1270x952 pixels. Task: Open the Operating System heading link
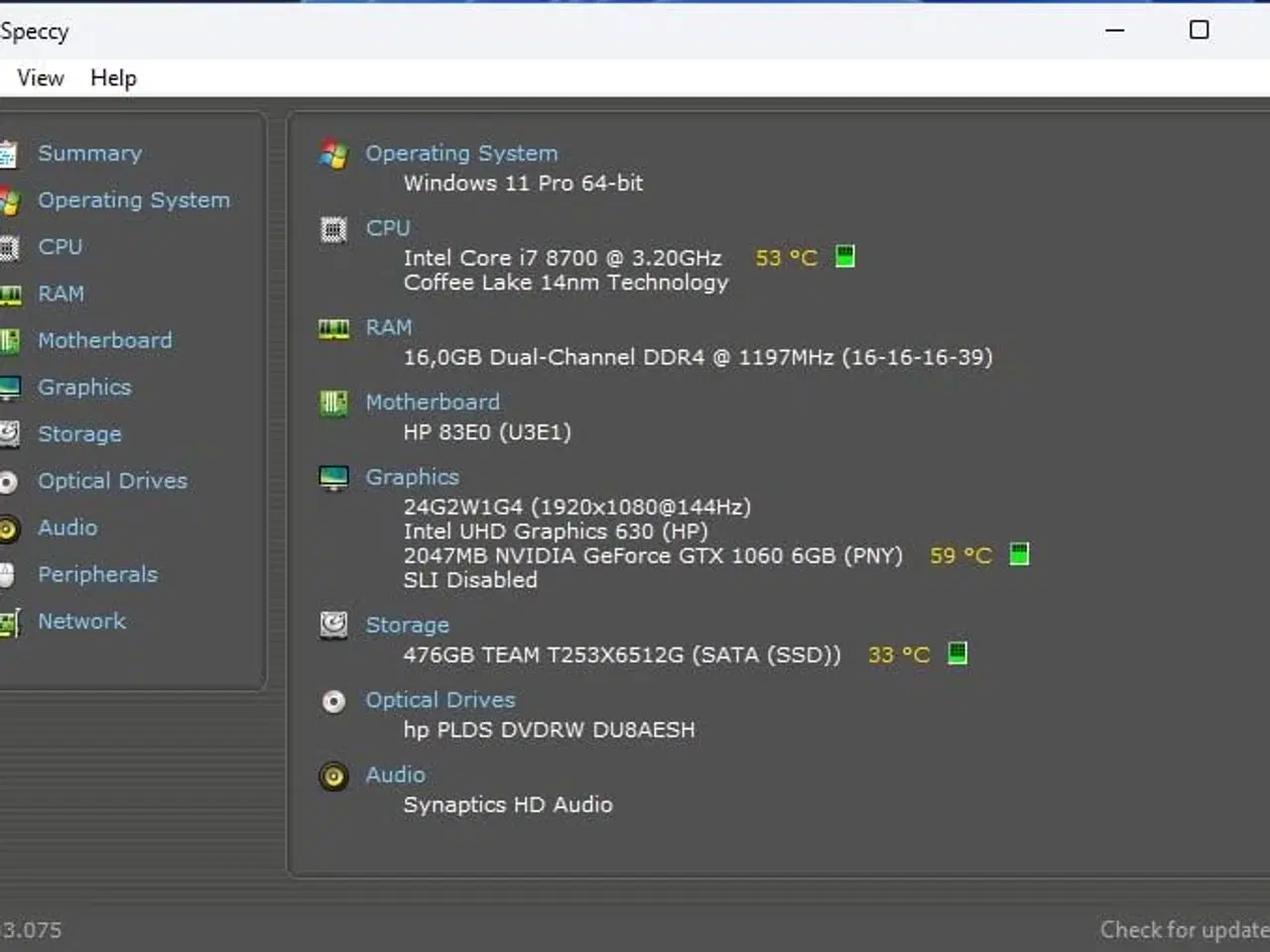tap(461, 153)
